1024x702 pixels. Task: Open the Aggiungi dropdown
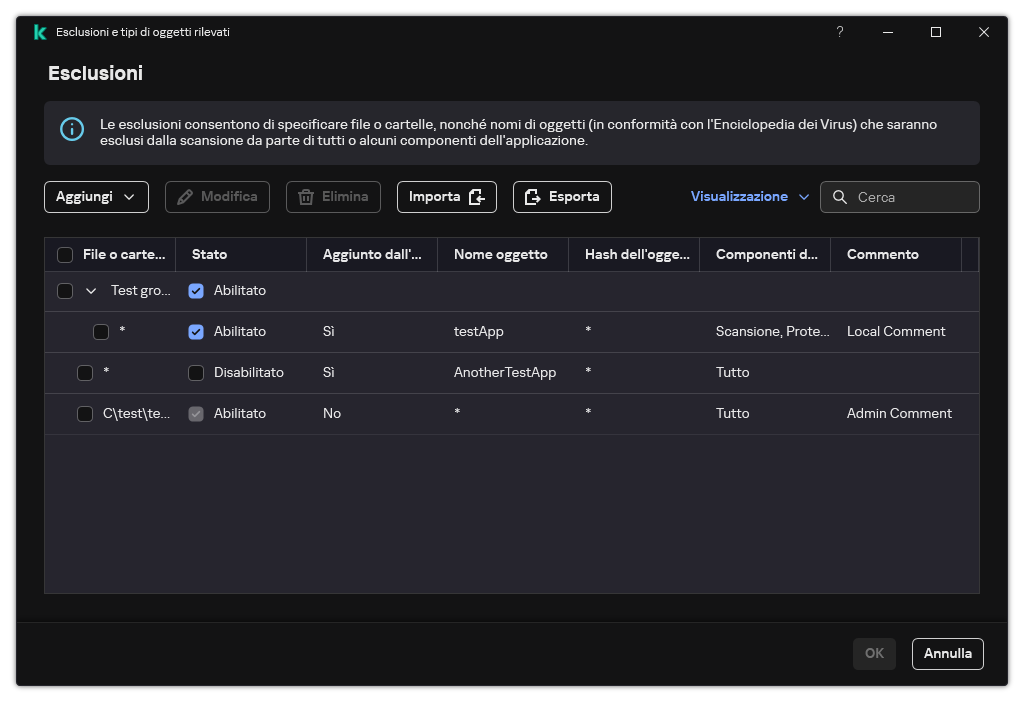click(x=96, y=197)
